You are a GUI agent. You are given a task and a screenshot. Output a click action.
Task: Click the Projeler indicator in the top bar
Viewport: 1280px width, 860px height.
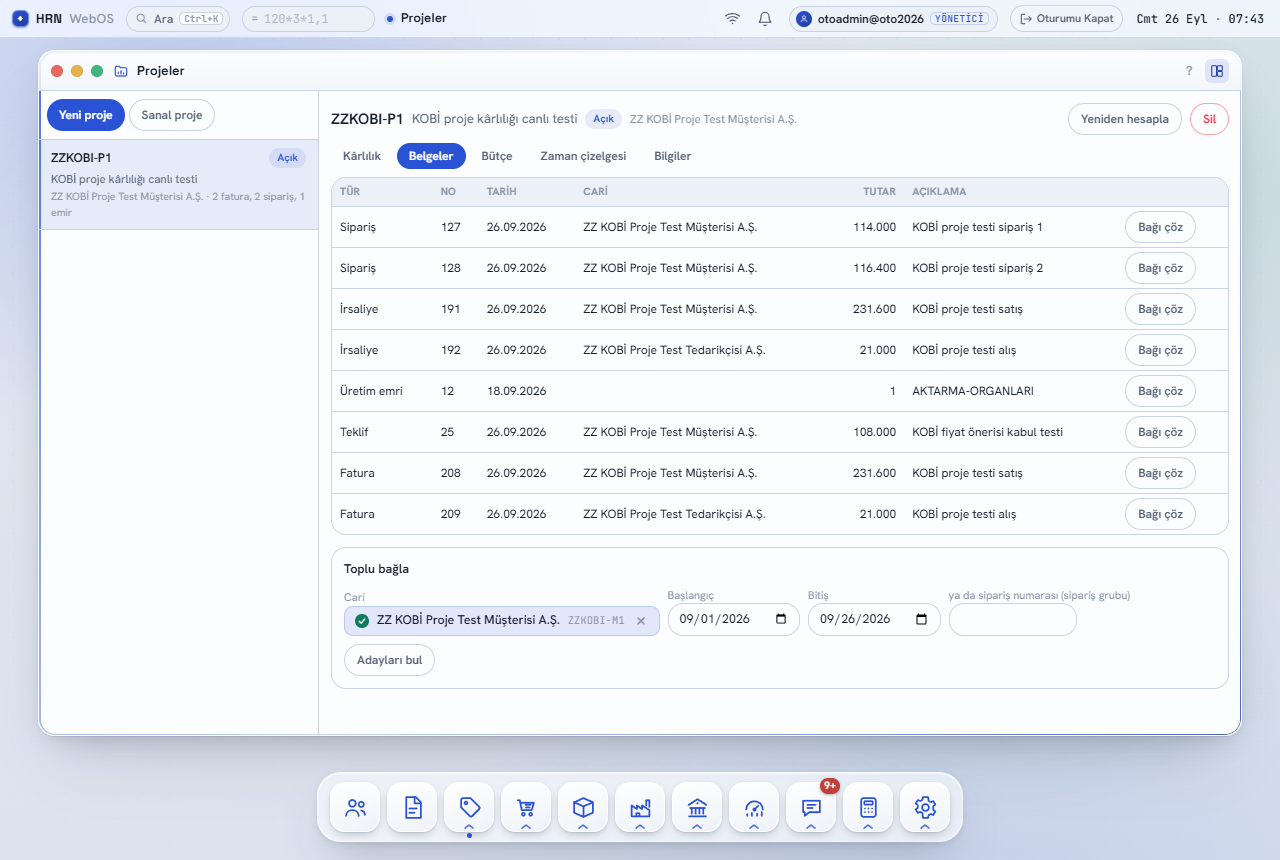click(x=416, y=18)
